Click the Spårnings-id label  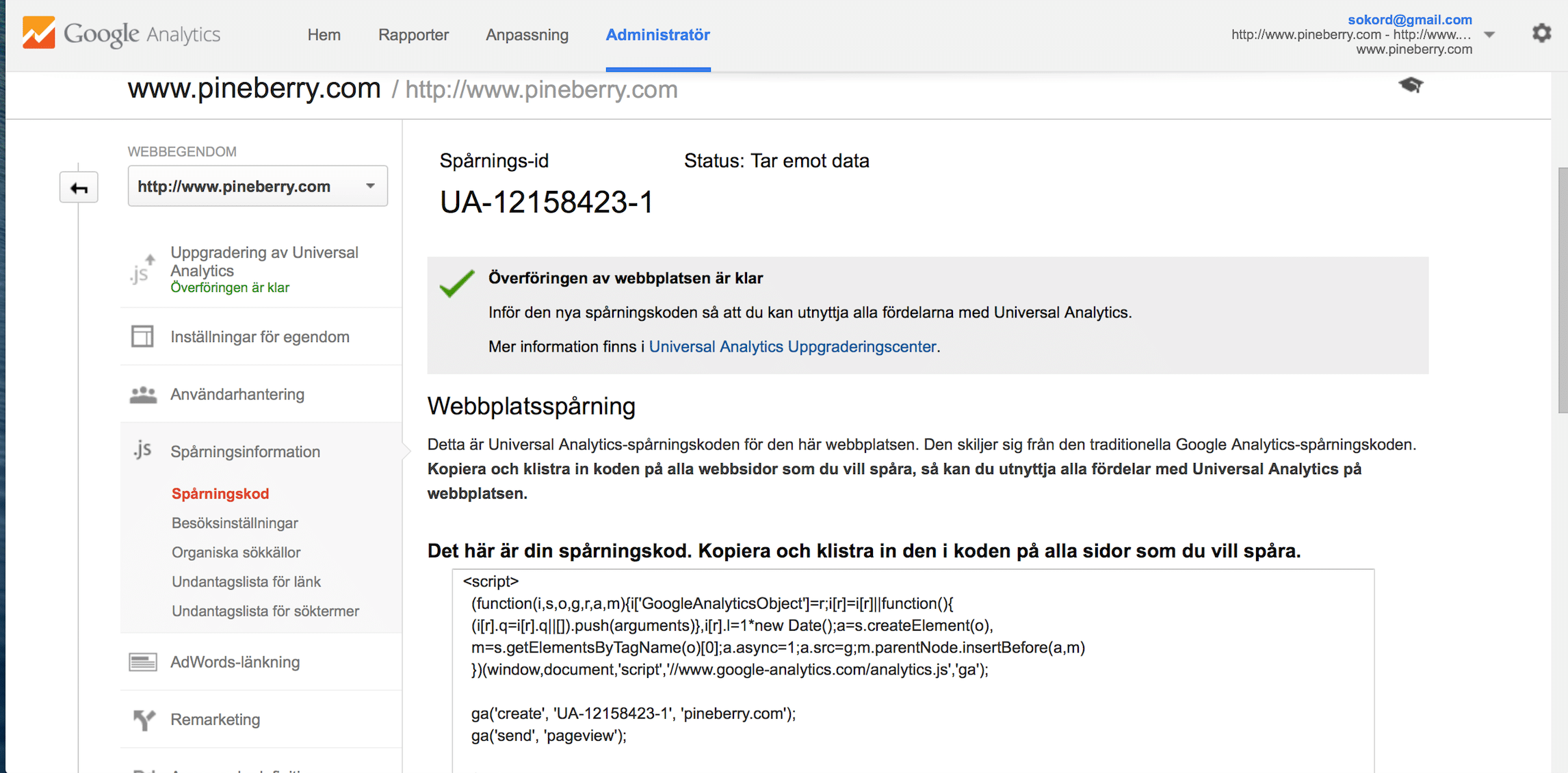point(494,161)
